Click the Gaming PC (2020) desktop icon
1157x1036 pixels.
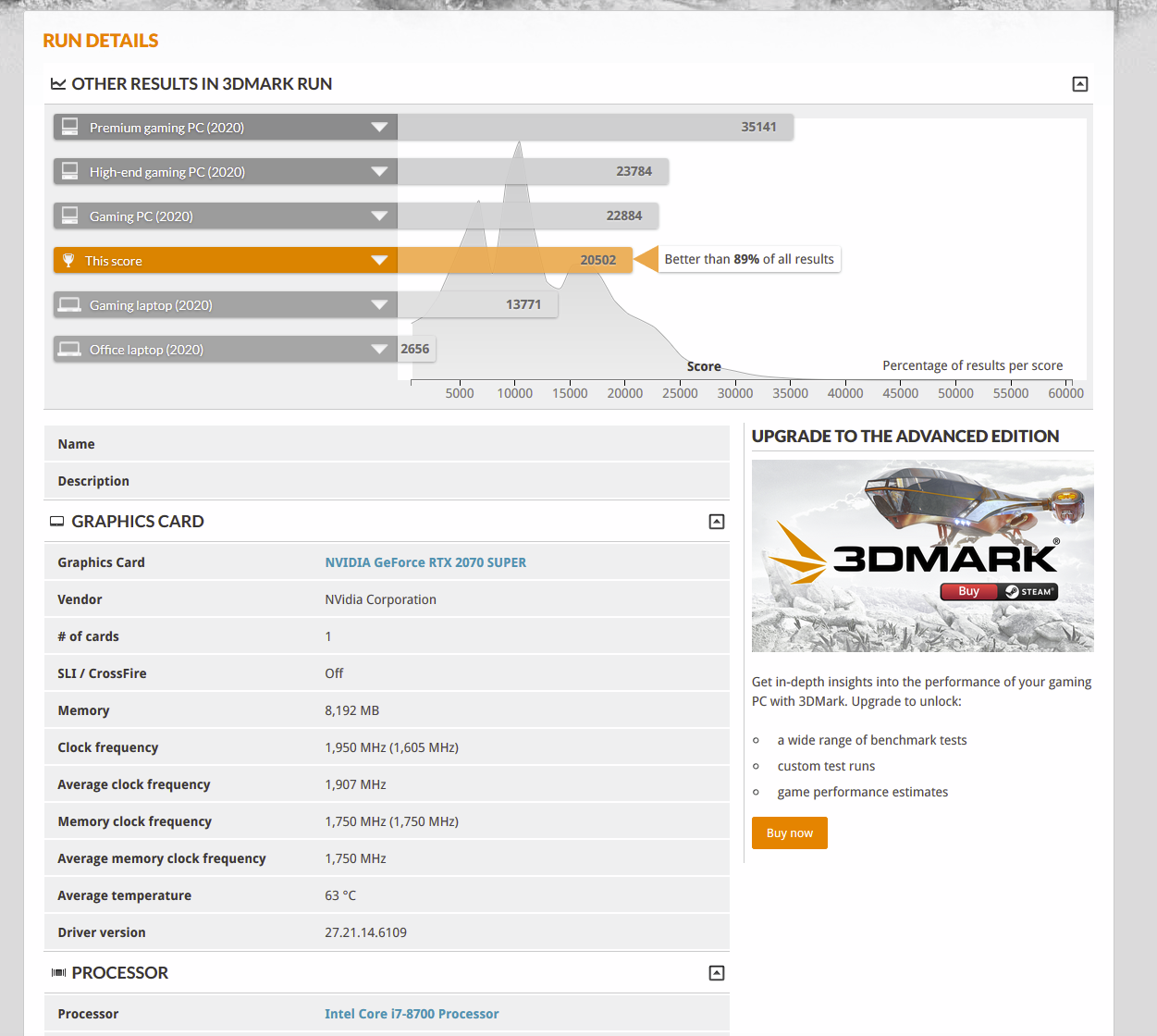point(69,216)
